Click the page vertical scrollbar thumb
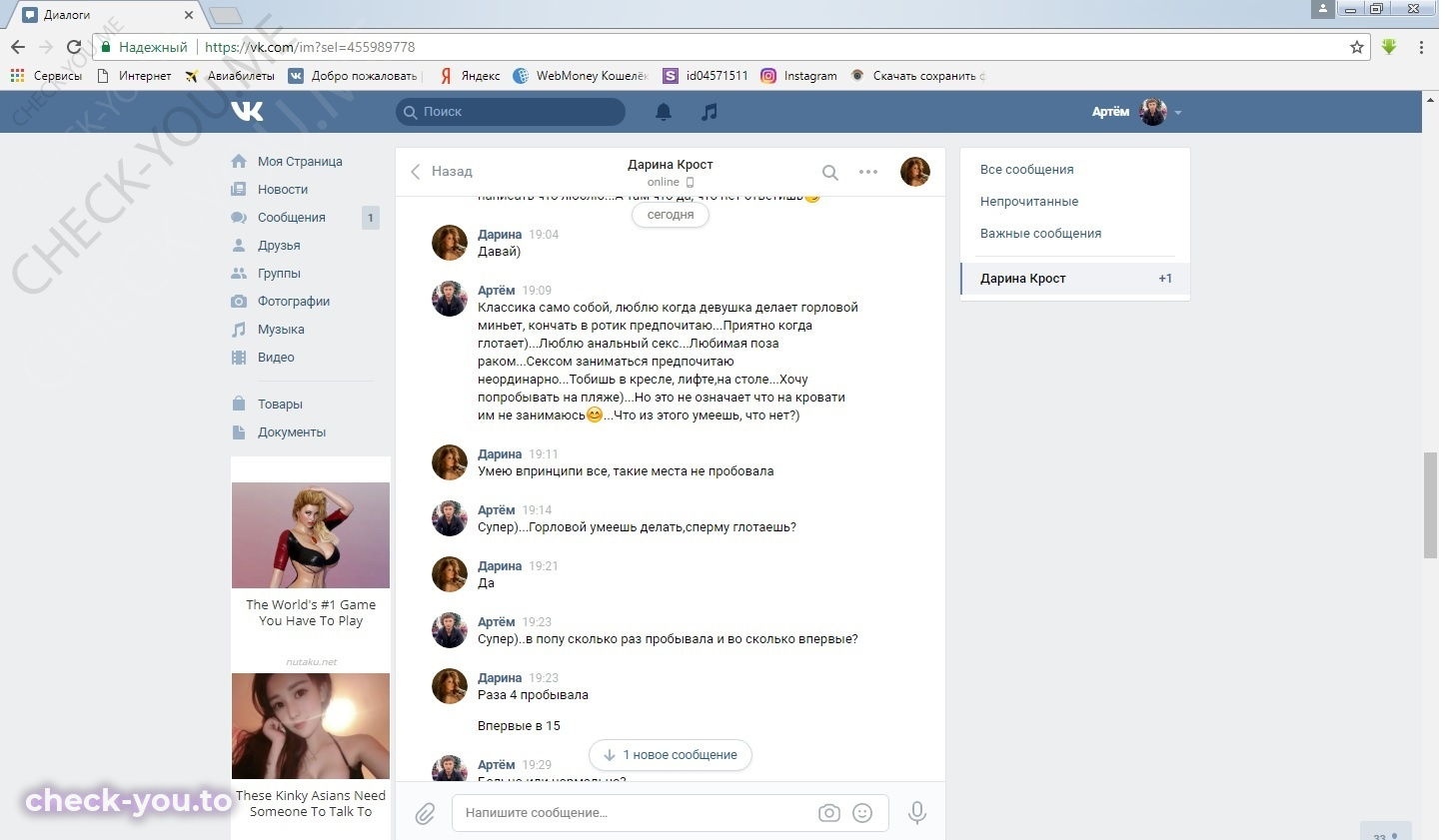 tap(1430, 505)
